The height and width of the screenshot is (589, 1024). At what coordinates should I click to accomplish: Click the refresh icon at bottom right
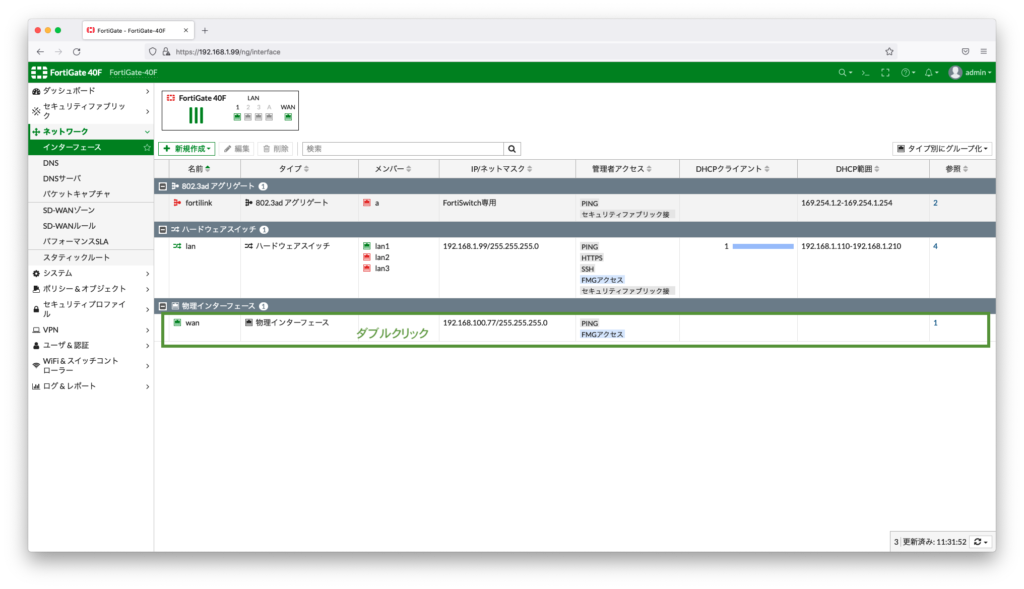point(980,541)
